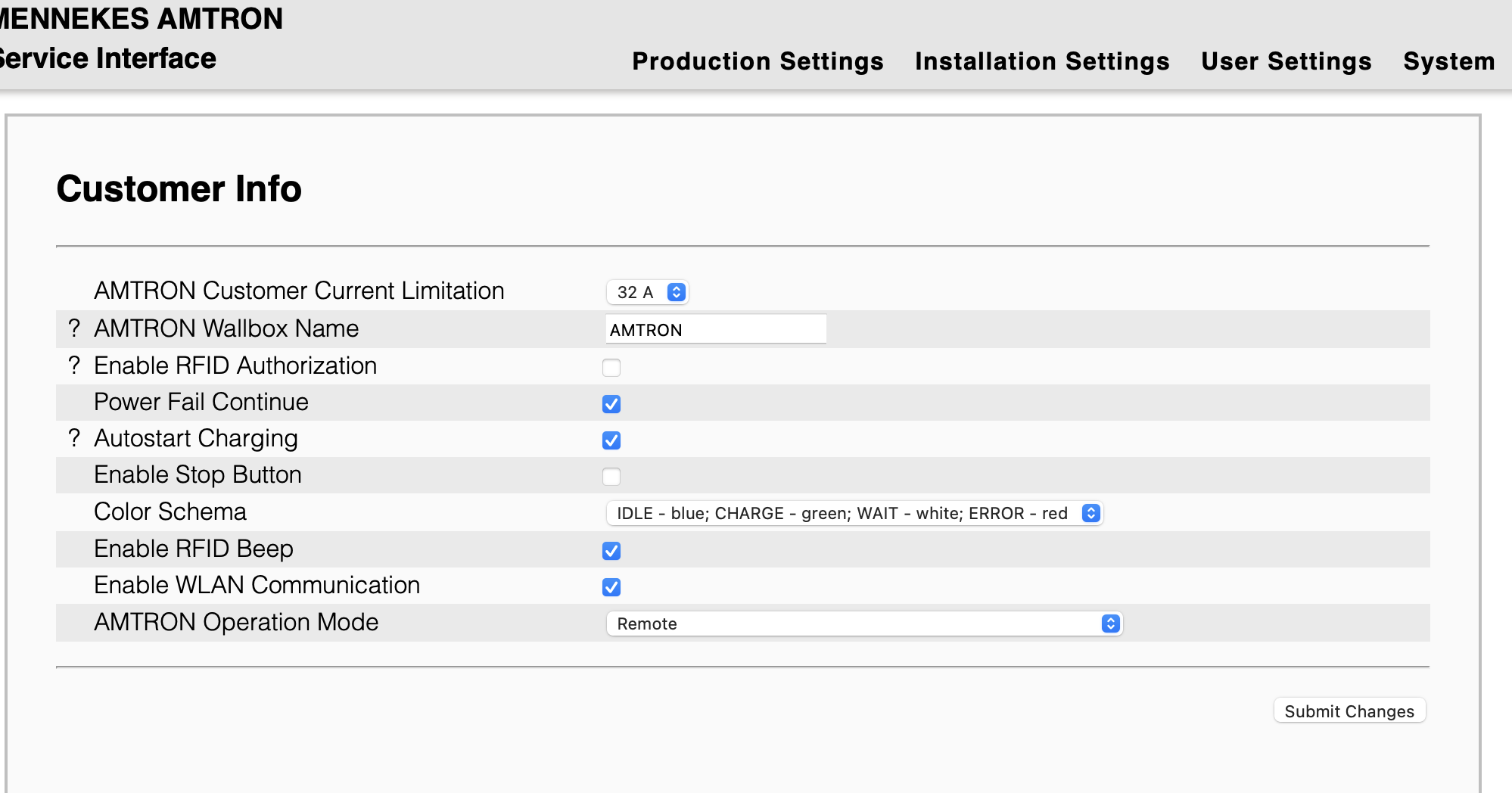Image resolution: width=1512 pixels, height=793 pixels.
Task: Toggle the Enable WLAN Communication checkbox
Action: click(611, 587)
